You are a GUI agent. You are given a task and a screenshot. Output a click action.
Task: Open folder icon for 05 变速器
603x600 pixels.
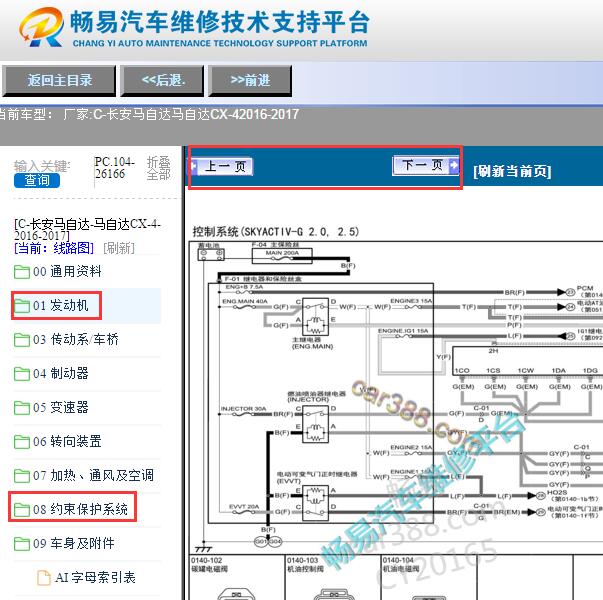click(x=22, y=407)
